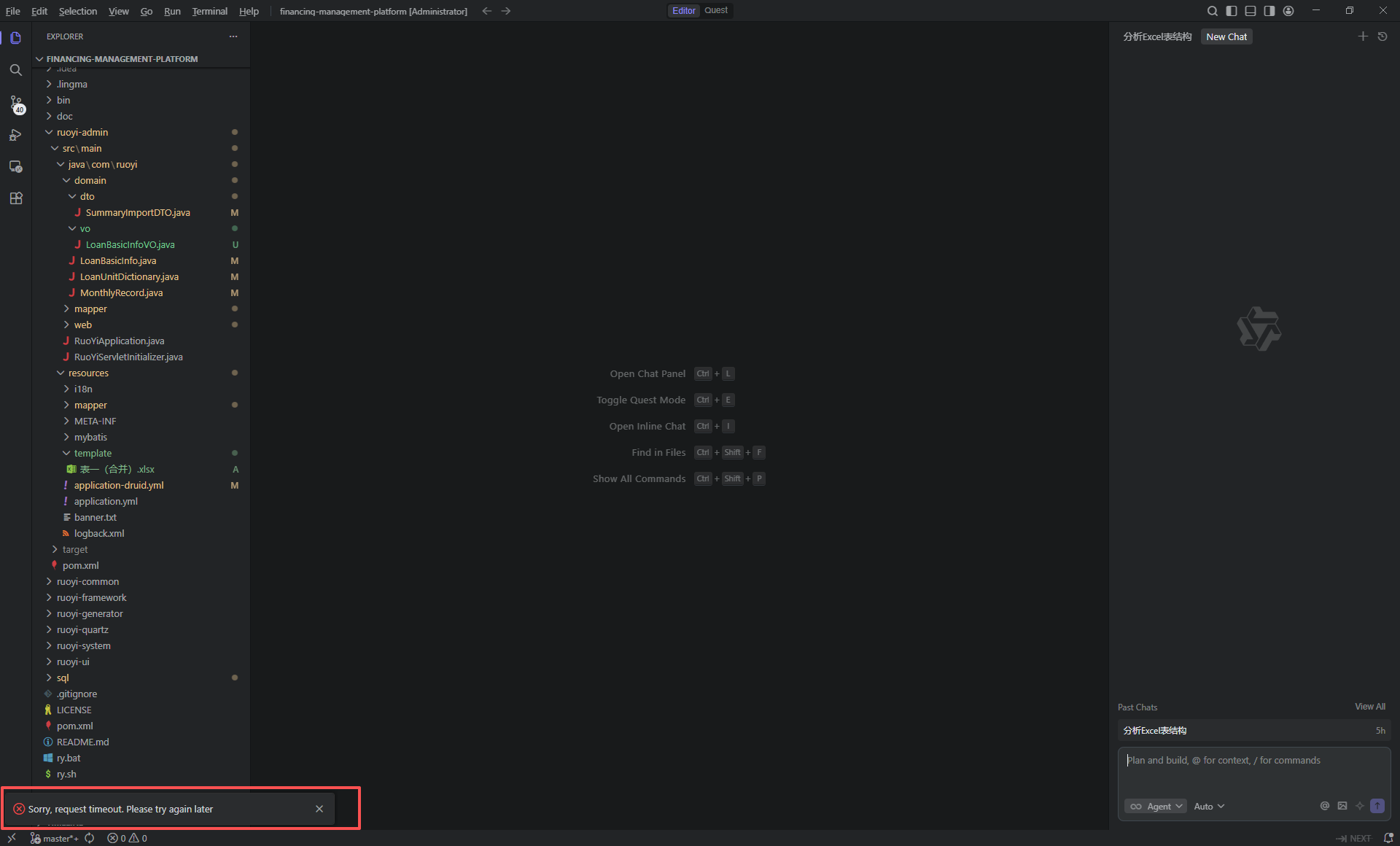Dismiss the request timeout notification

click(319, 809)
